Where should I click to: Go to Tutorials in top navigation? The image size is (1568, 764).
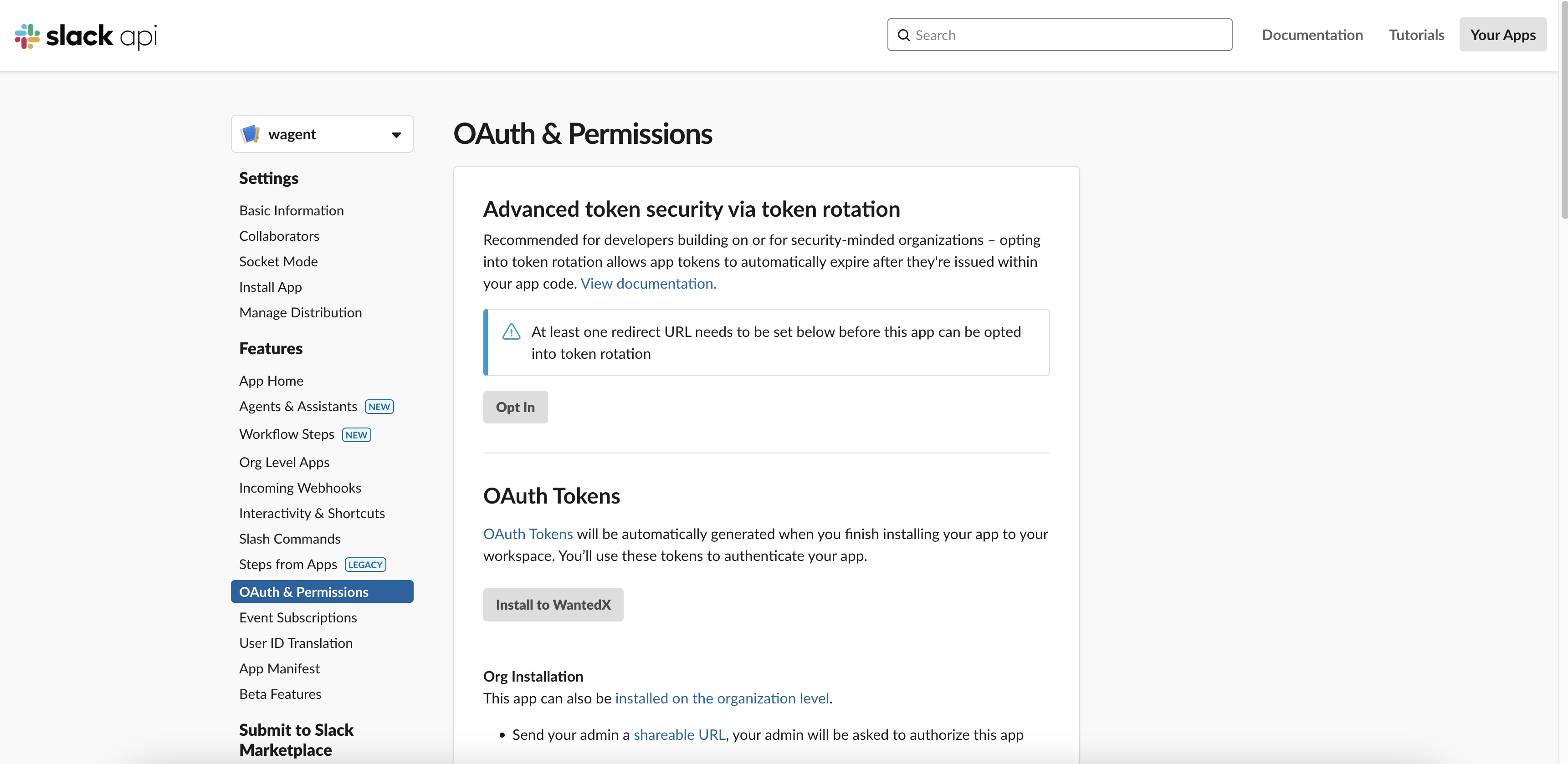click(1416, 35)
